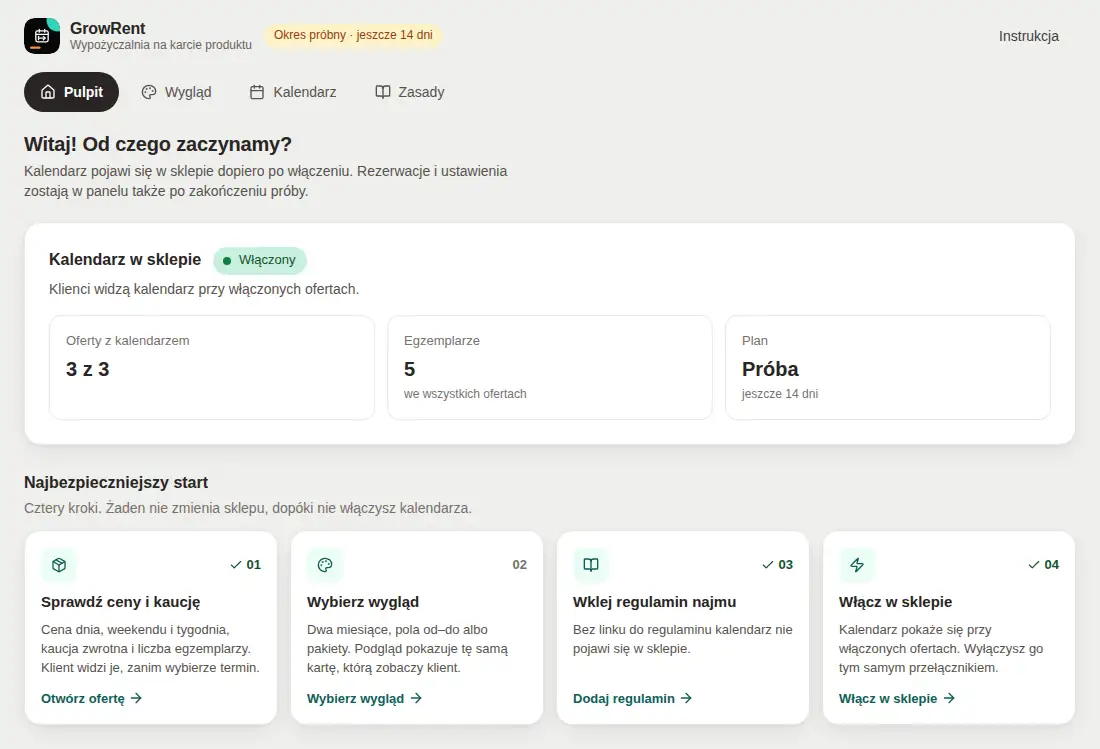Click 'Klienci widzą kalendarz przy włączonych ofertach.'
The image size is (1100, 749).
pos(204,289)
